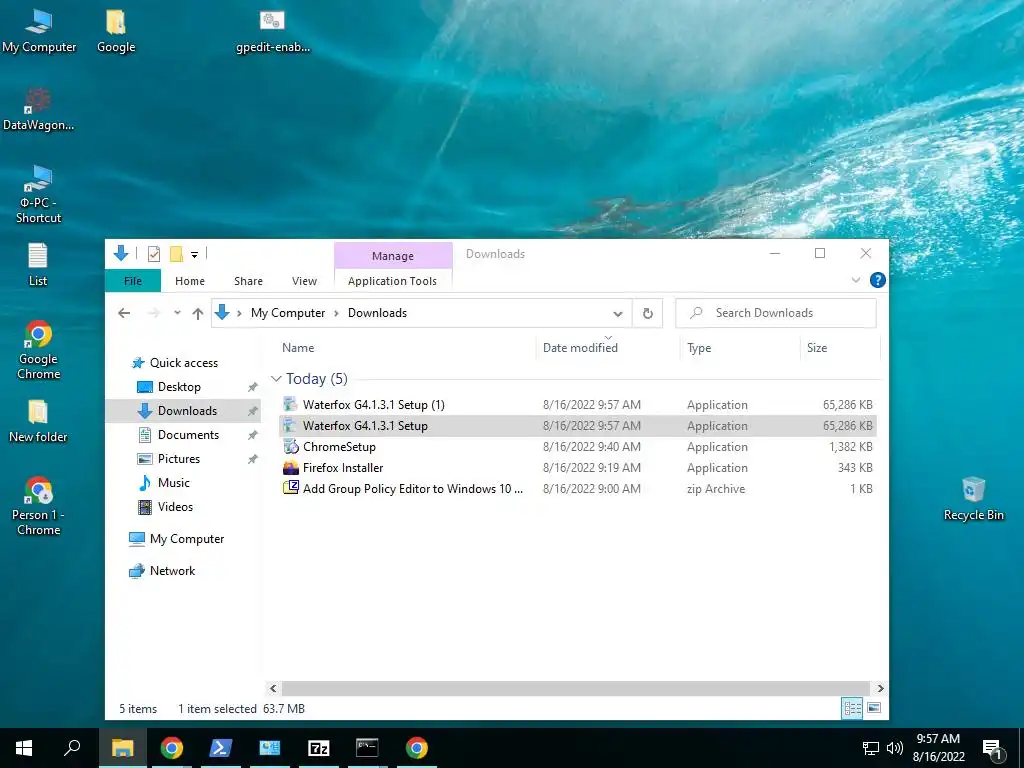This screenshot has height=768, width=1024.
Task: Select Waterfox G4.1.3.1 Setup (1) file
Action: point(578,405)
